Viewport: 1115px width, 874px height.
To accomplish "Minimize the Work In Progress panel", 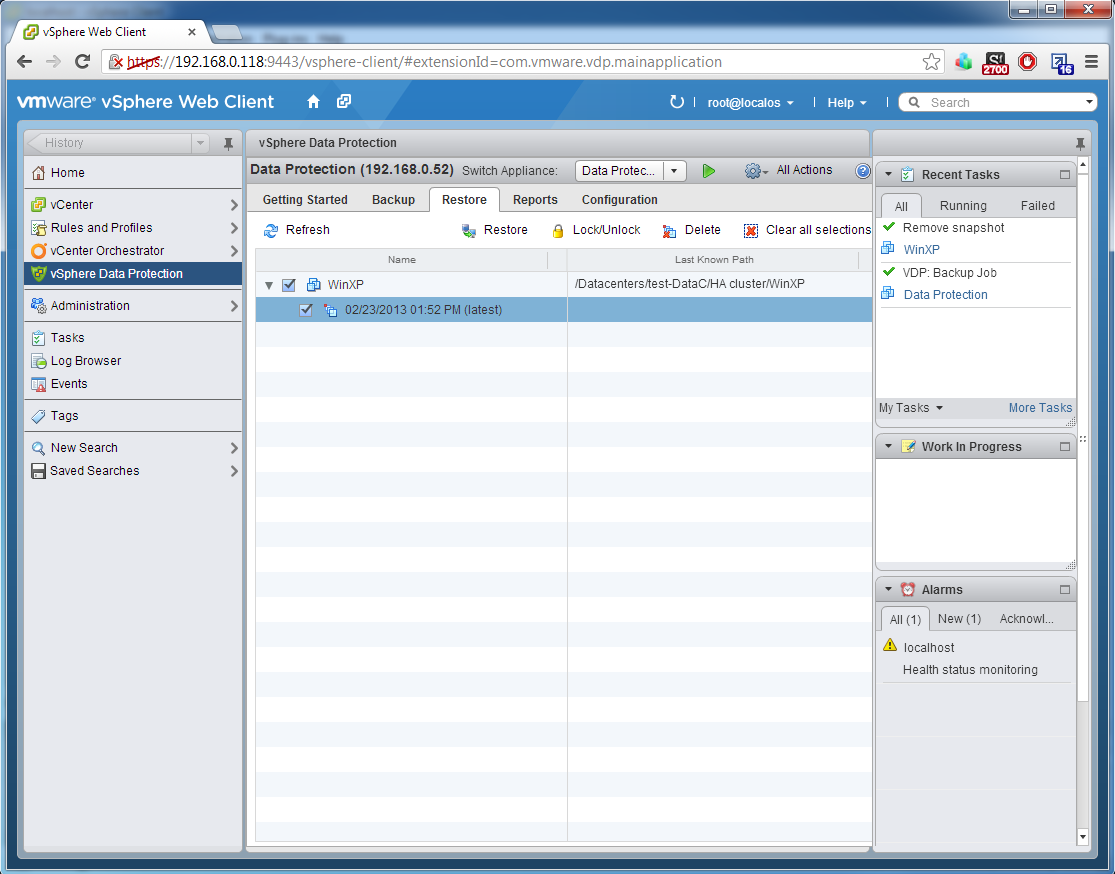I will pyautogui.click(x=1065, y=447).
